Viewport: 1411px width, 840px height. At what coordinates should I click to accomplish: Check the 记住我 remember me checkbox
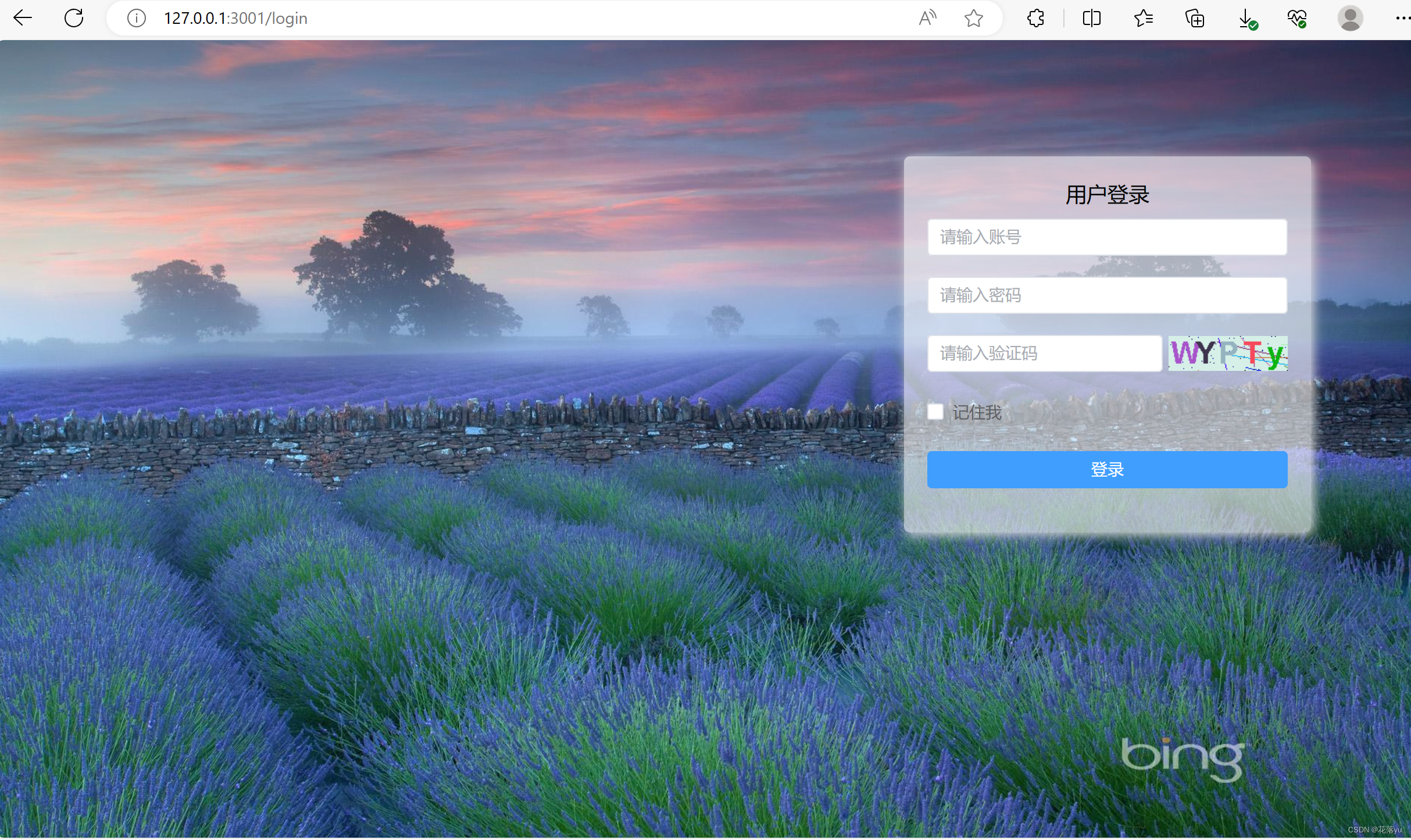point(935,412)
